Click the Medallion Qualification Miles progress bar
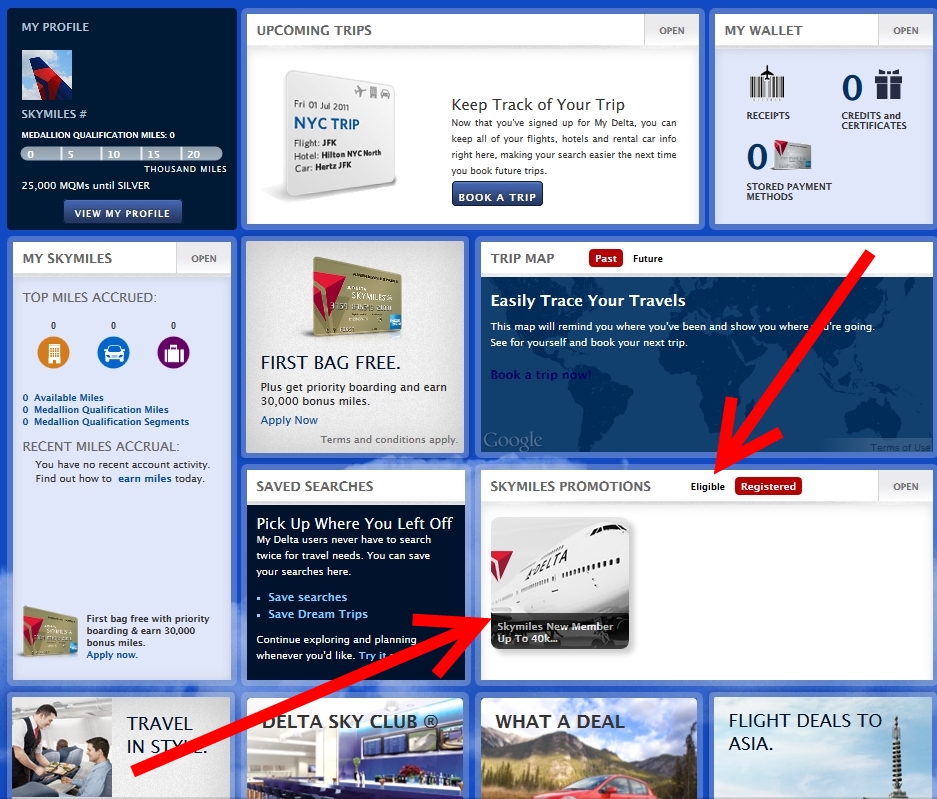937x799 pixels. coord(121,154)
